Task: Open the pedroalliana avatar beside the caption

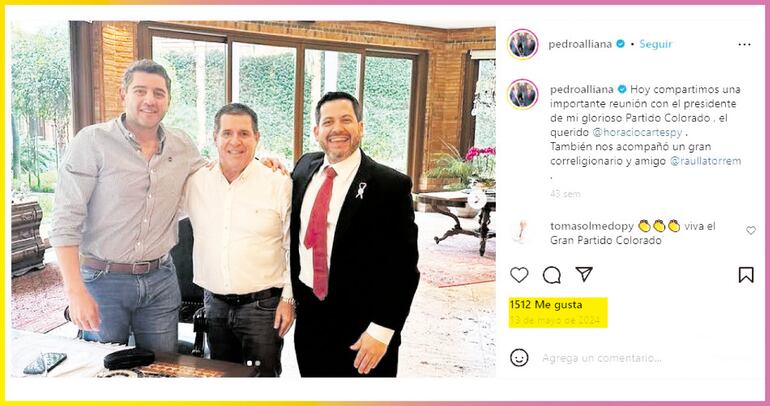Action: pos(522,94)
